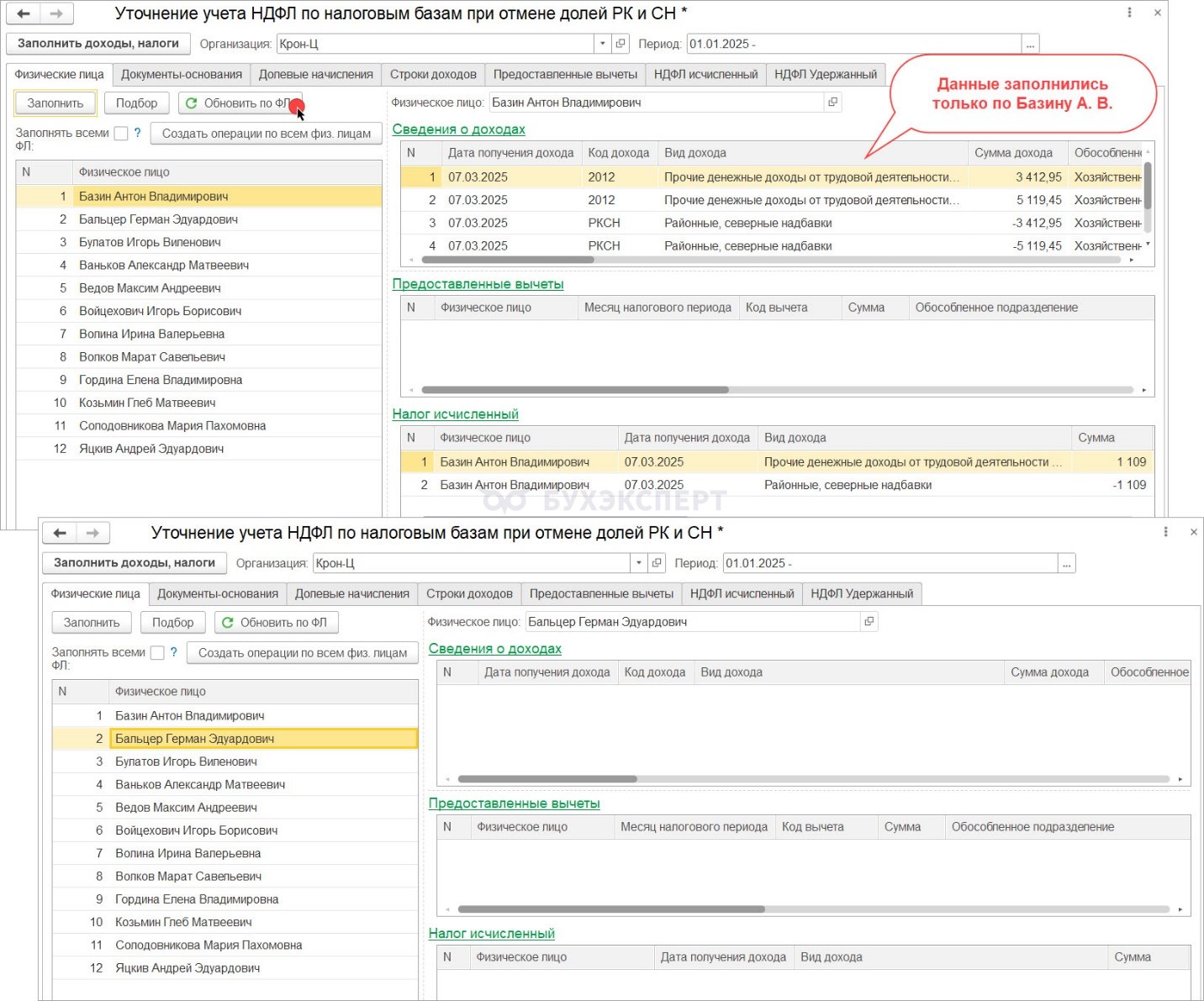Go back with the left arrow in bottom window
Viewport: 1204px width, 1001px height.
click(x=60, y=533)
